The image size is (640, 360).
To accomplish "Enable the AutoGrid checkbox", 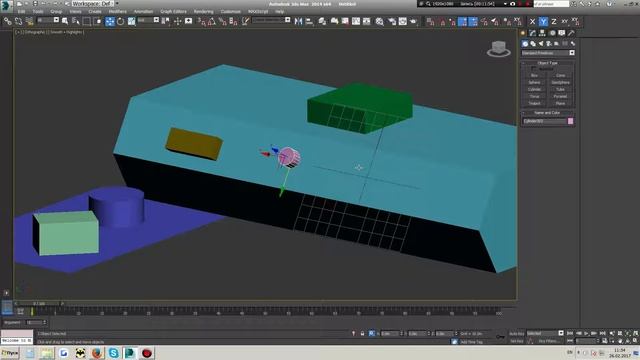I will click(533, 69).
